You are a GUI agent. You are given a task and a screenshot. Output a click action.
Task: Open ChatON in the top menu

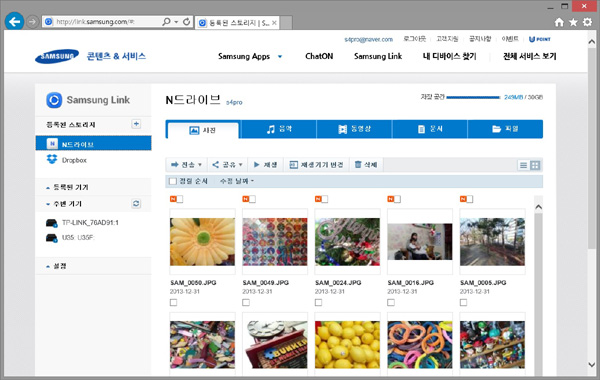(x=319, y=56)
